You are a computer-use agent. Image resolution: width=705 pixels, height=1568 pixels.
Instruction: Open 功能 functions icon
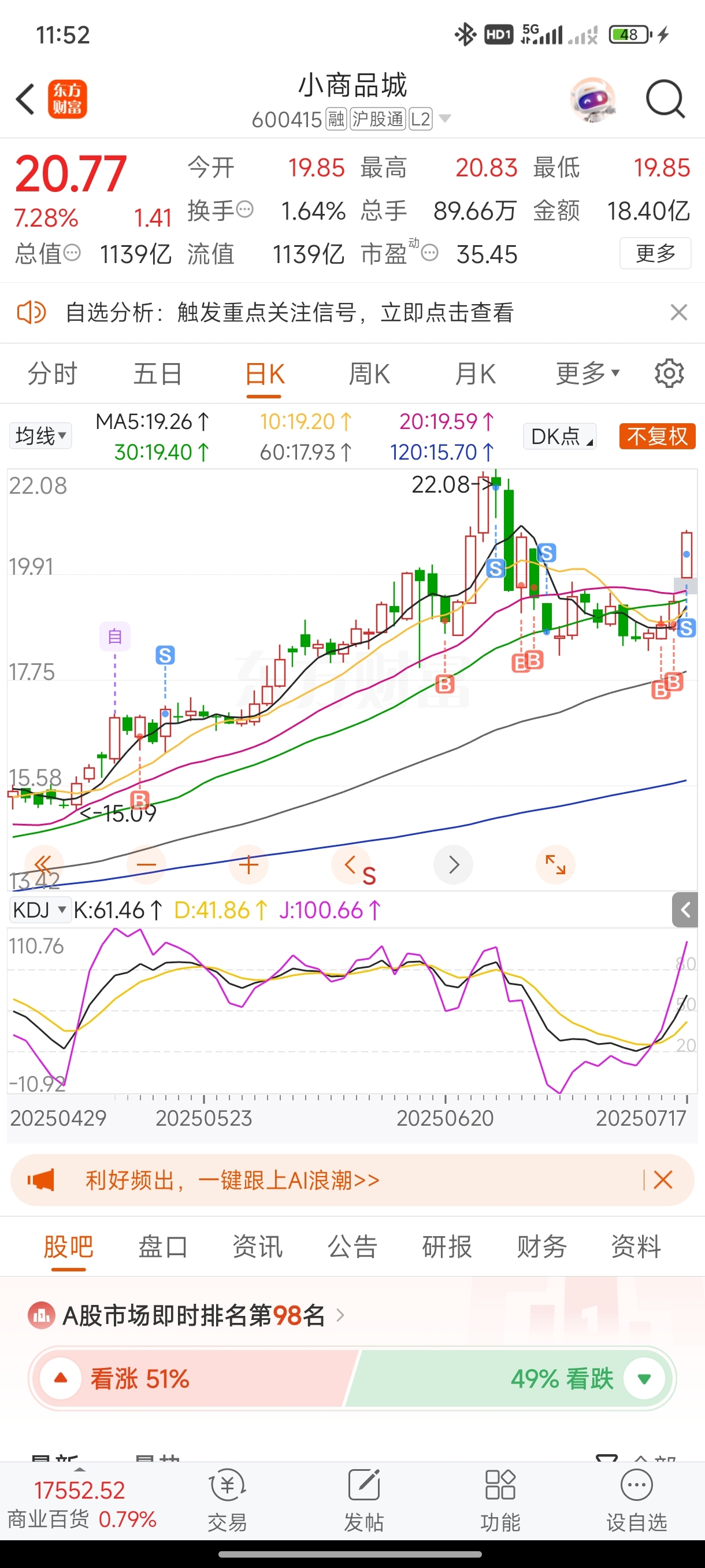pyautogui.click(x=500, y=1500)
